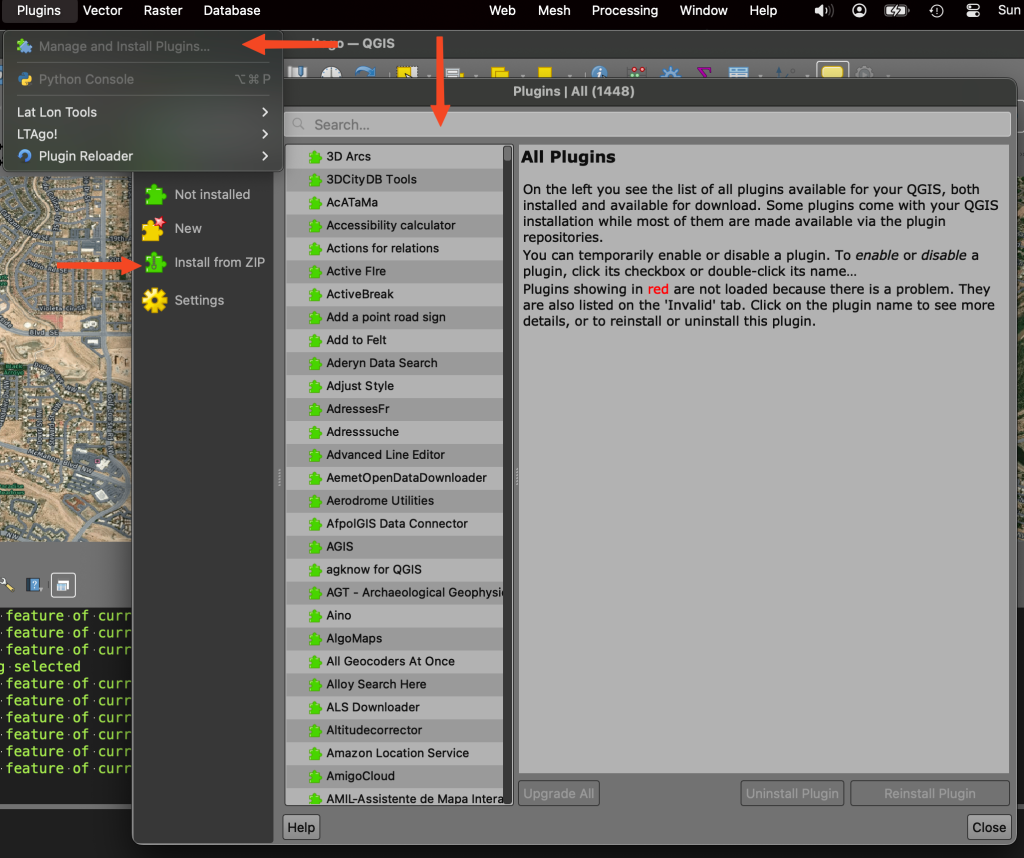Select 'AlgoMaps' plugin row
The width and height of the screenshot is (1024, 858).
pos(394,638)
